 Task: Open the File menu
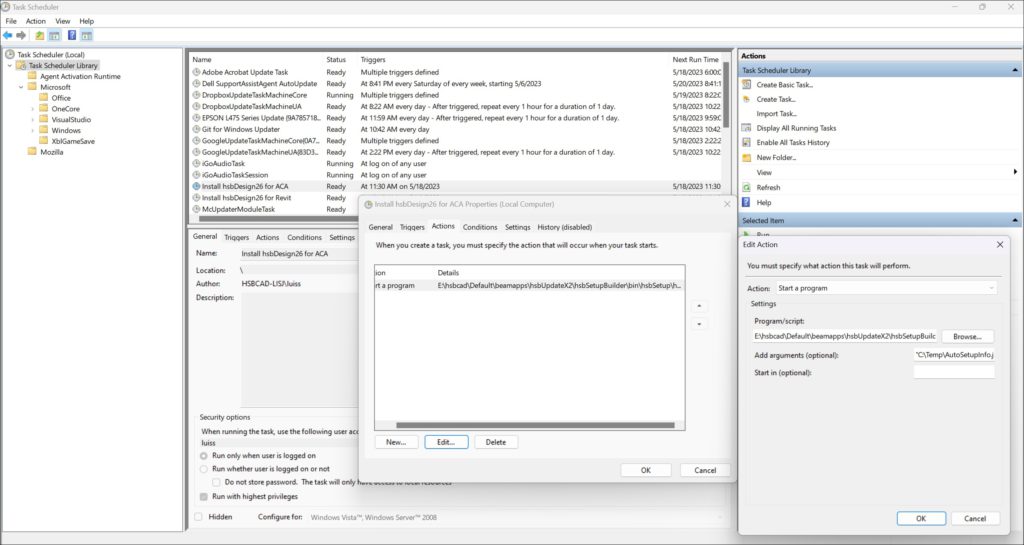pos(11,21)
